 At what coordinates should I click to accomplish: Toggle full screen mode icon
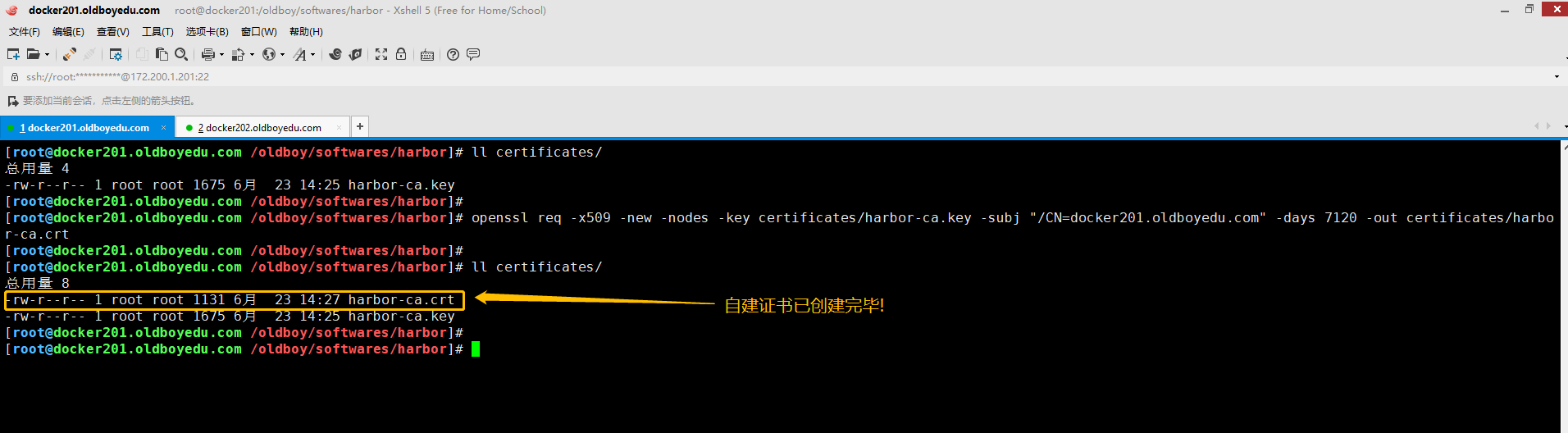tap(381, 54)
